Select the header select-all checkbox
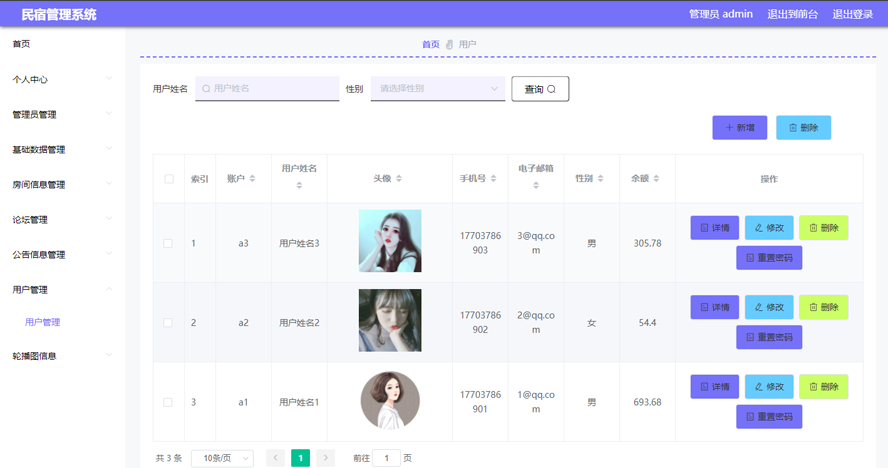The image size is (888, 468). (x=169, y=179)
